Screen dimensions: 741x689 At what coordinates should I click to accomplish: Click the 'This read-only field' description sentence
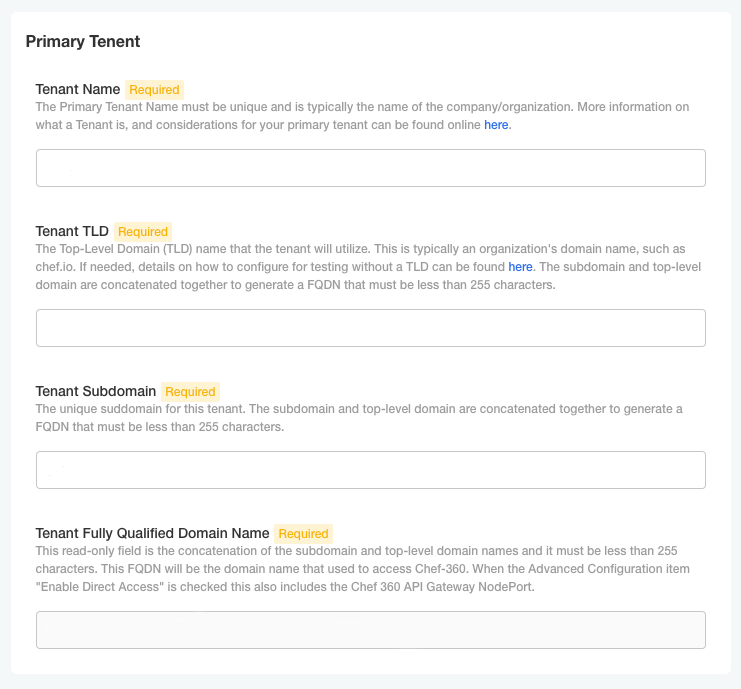click(x=110, y=551)
